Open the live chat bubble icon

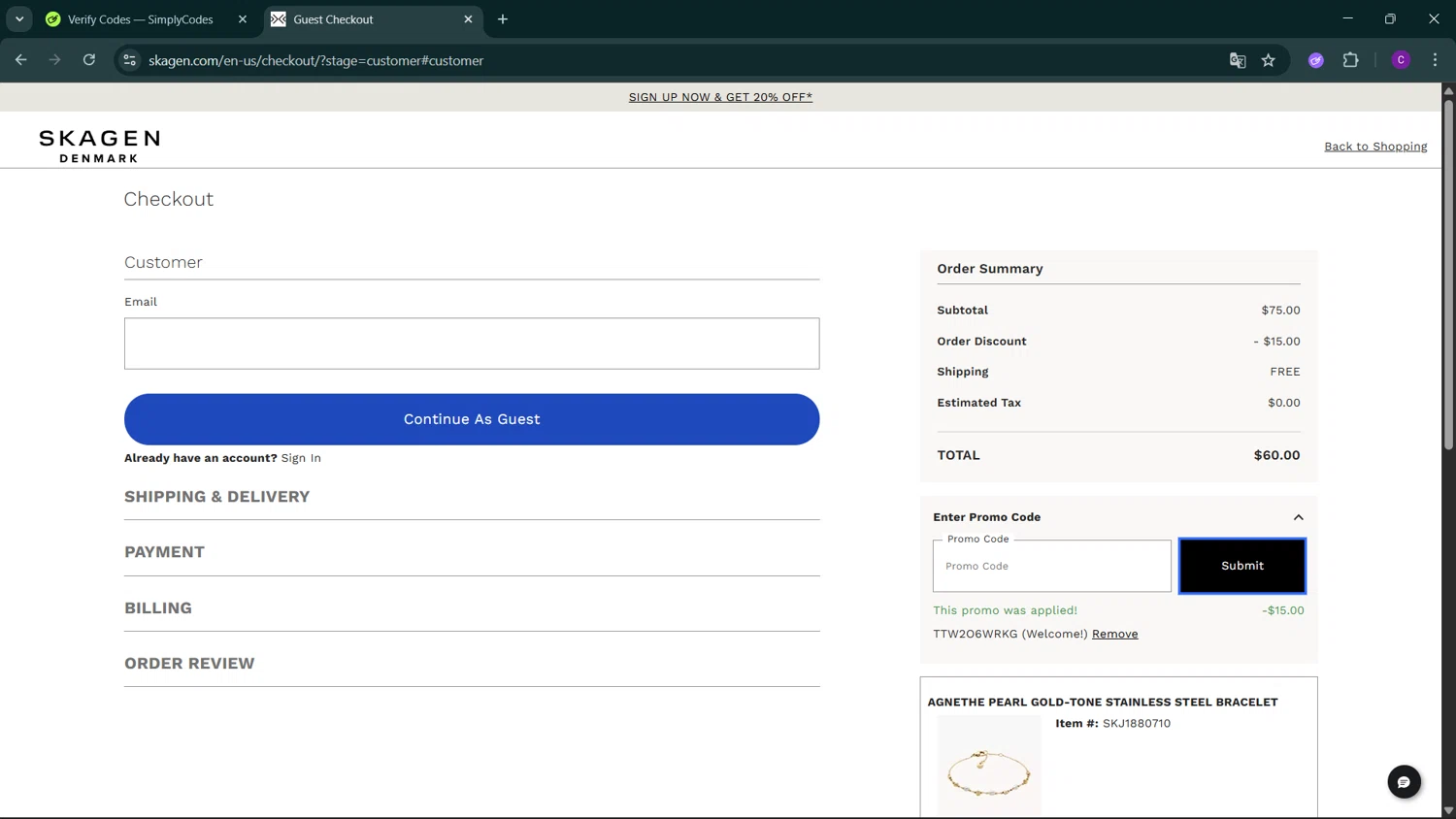(1404, 782)
